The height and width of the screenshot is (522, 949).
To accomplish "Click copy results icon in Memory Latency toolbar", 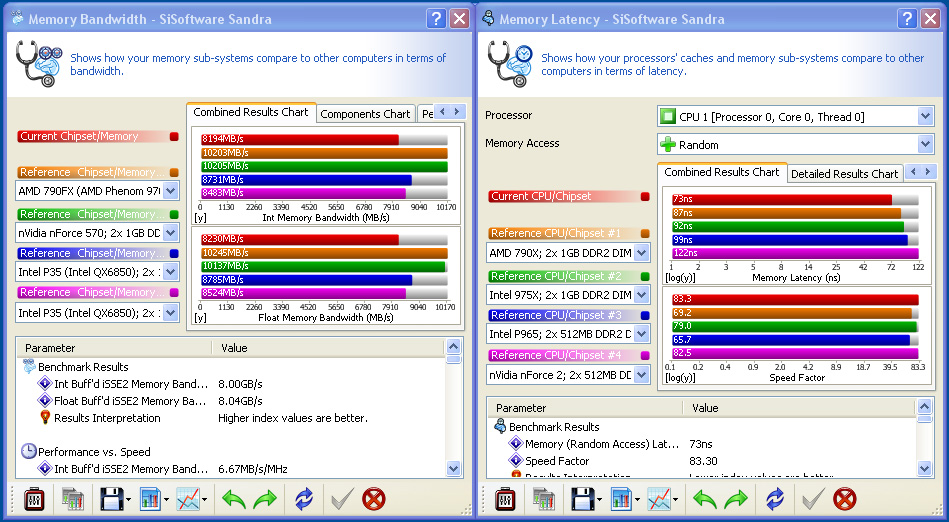I will point(543,499).
